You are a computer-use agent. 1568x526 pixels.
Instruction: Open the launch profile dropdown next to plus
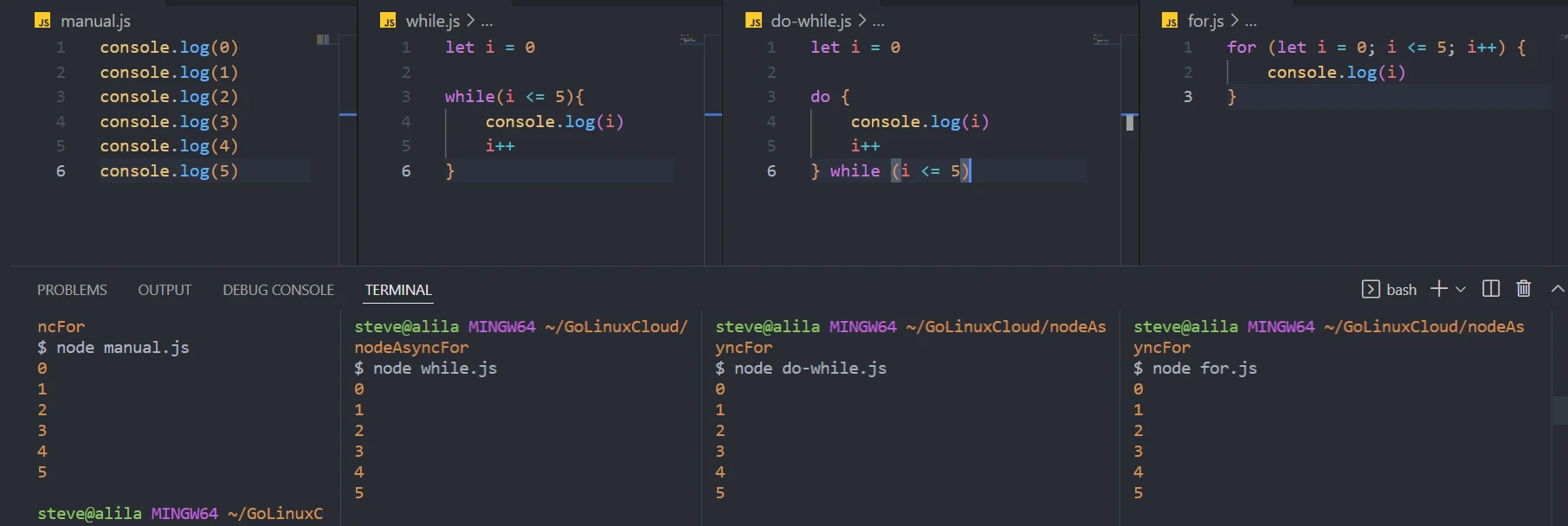click(1461, 289)
